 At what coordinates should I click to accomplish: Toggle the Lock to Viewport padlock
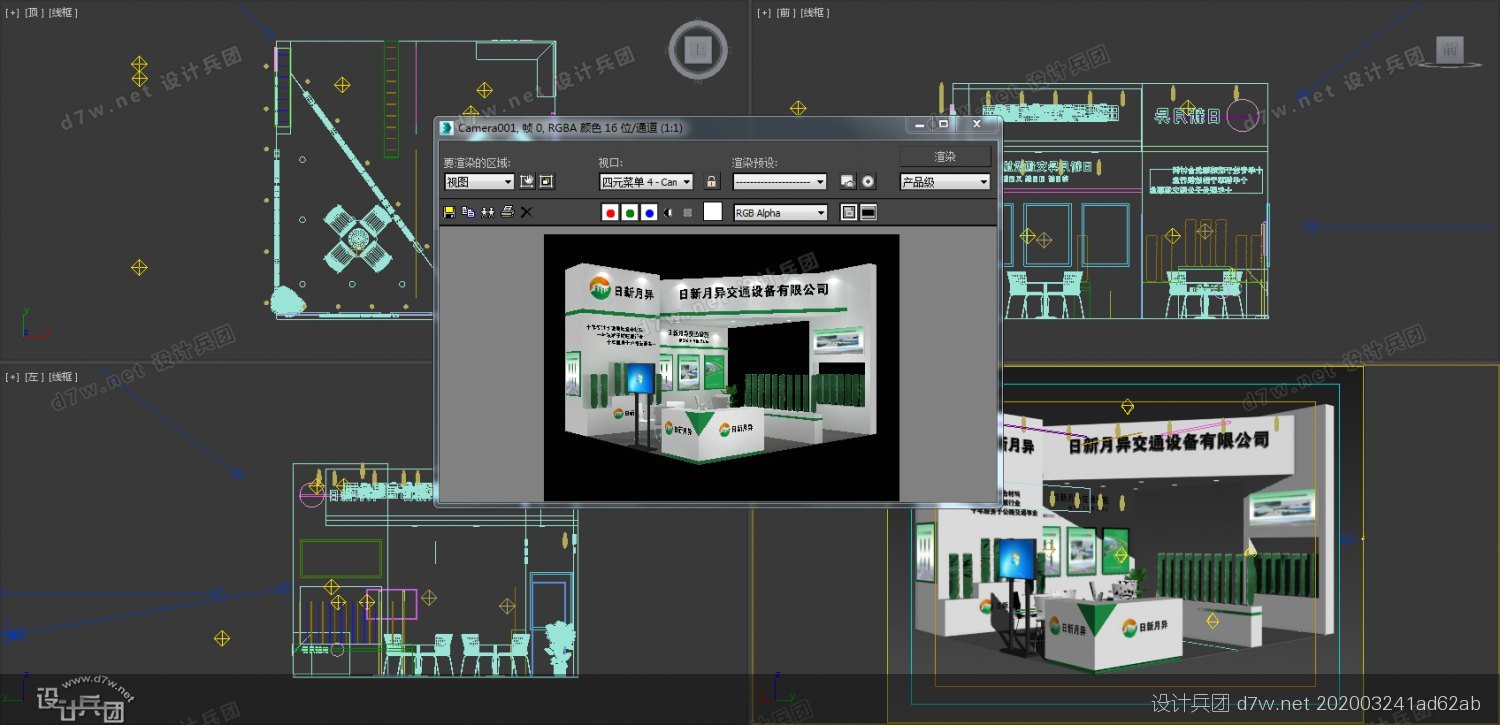711,181
